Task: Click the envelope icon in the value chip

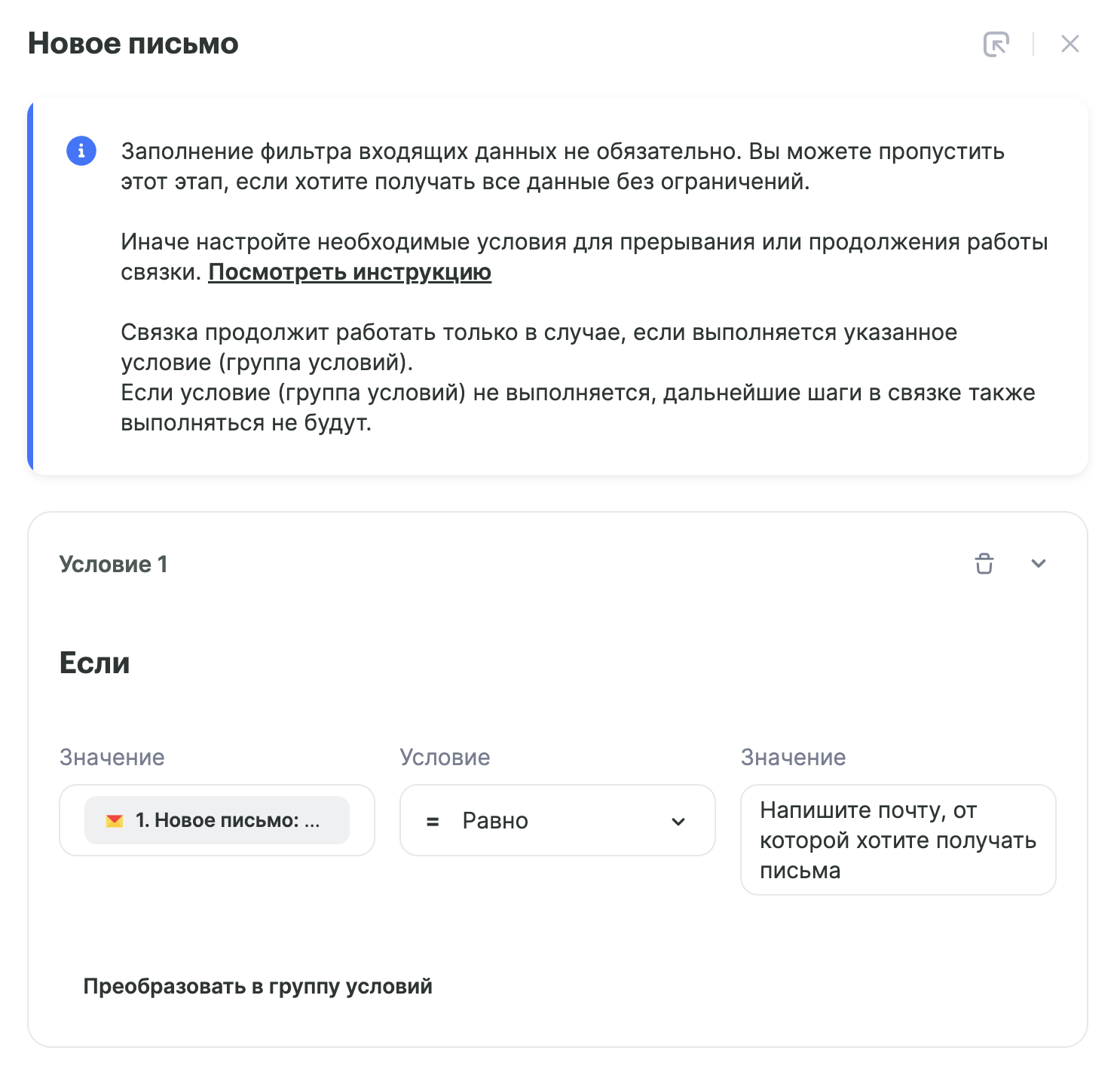Action: pos(115,820)
